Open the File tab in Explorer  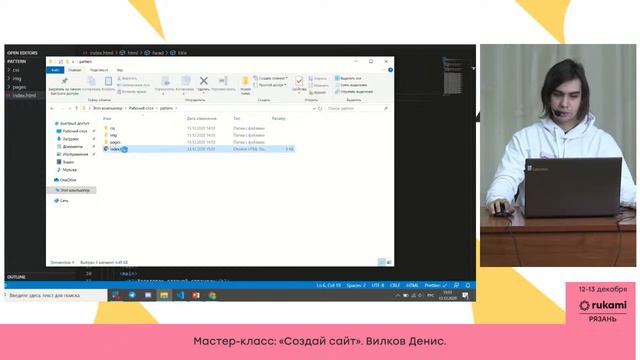coord(55,70)
